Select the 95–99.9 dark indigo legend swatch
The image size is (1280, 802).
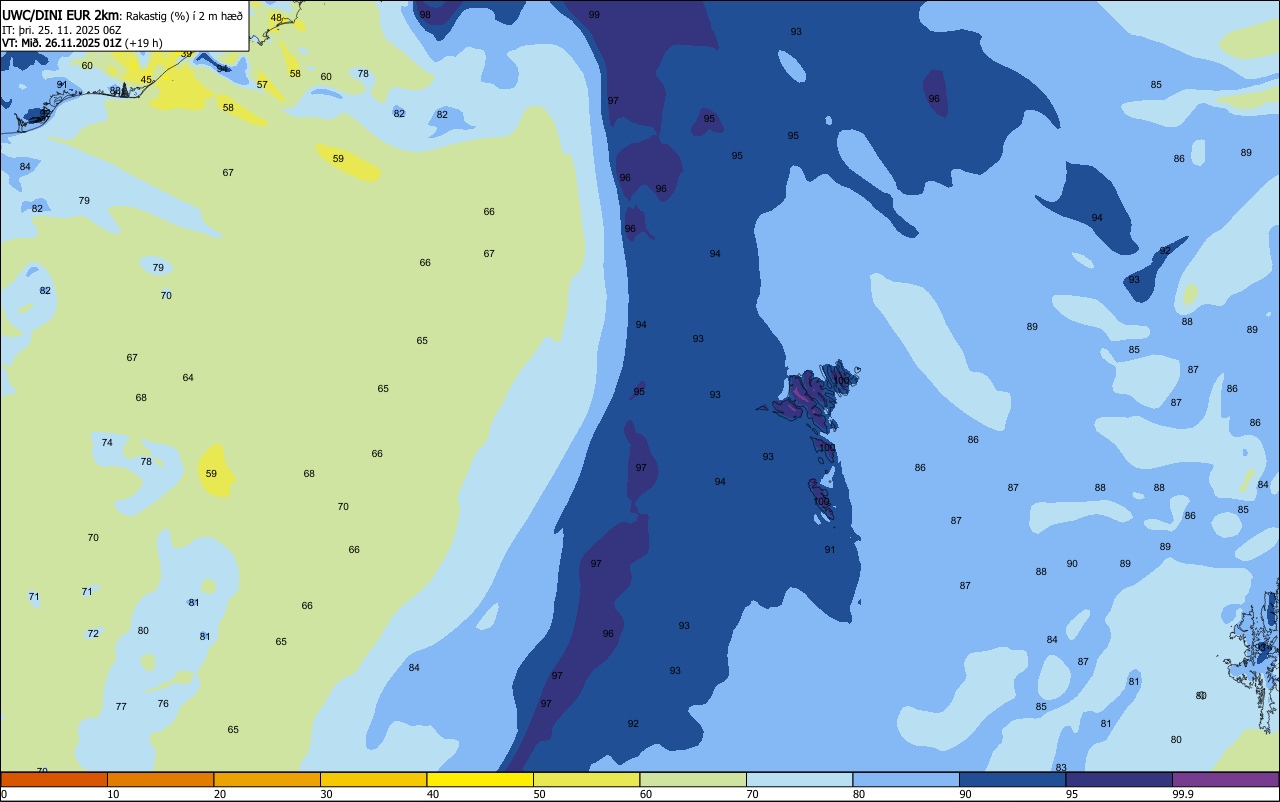tap(1119, 779)
